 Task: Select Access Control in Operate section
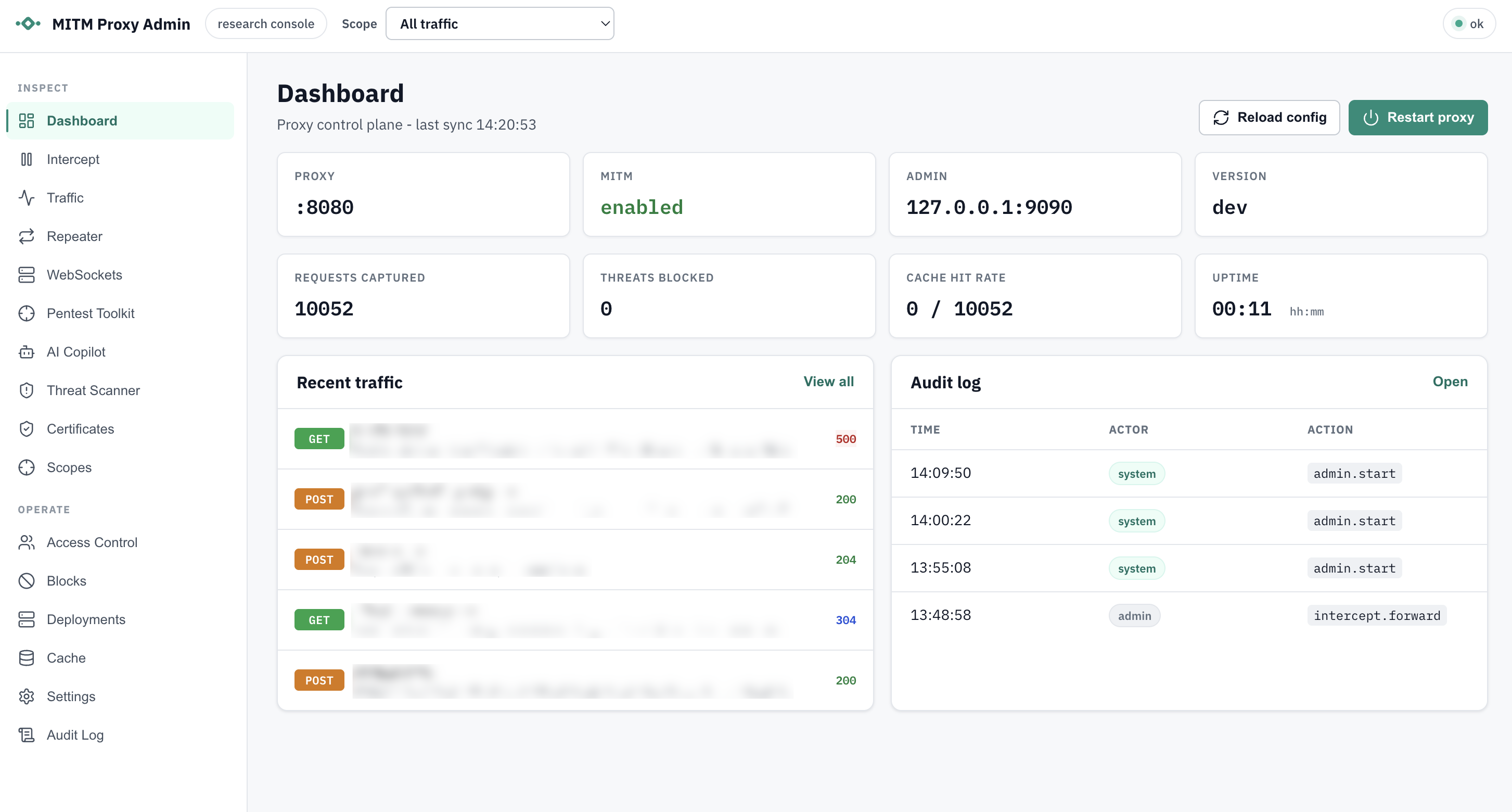point(120,542)
